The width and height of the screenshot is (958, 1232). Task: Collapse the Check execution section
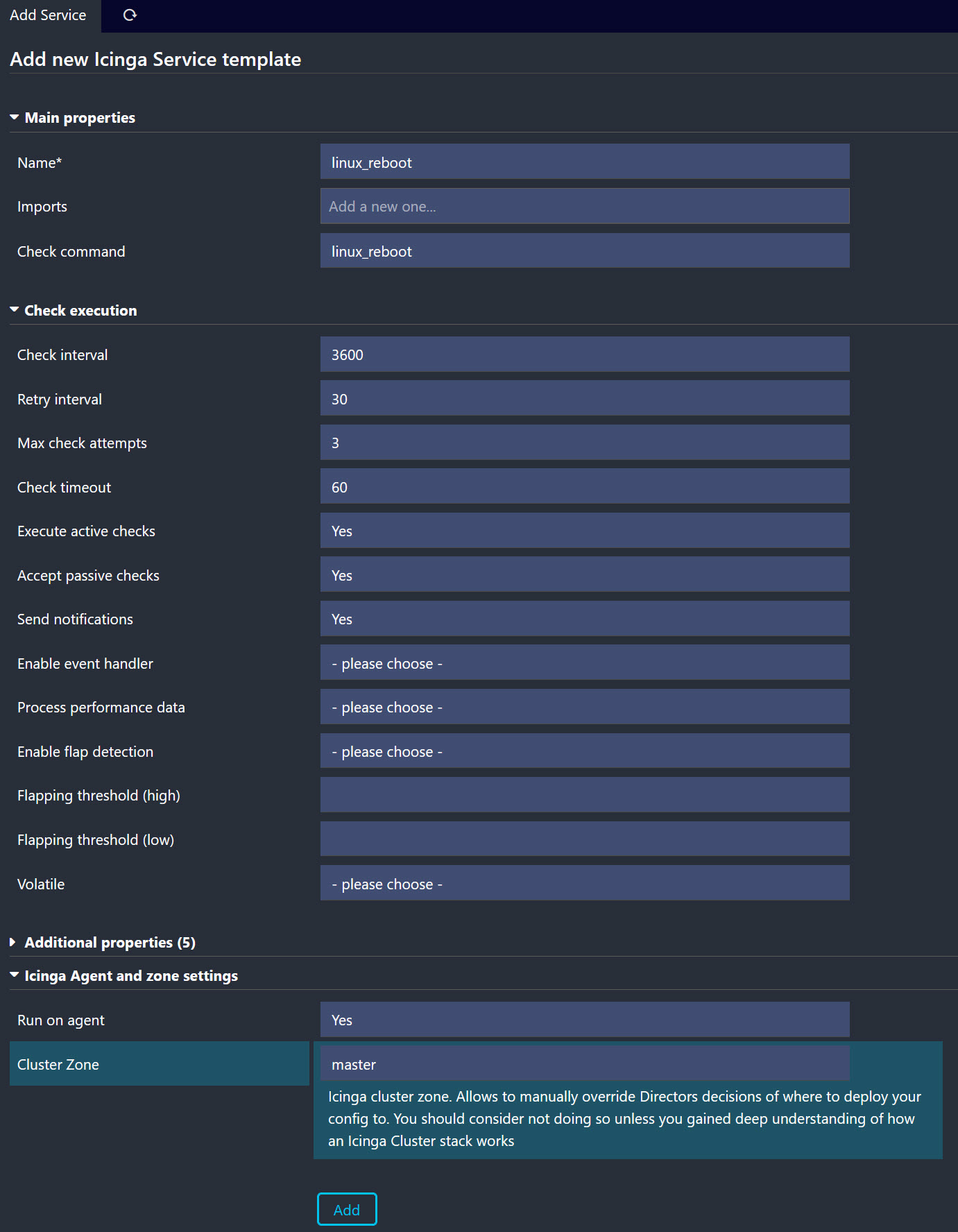pos(80,311)
